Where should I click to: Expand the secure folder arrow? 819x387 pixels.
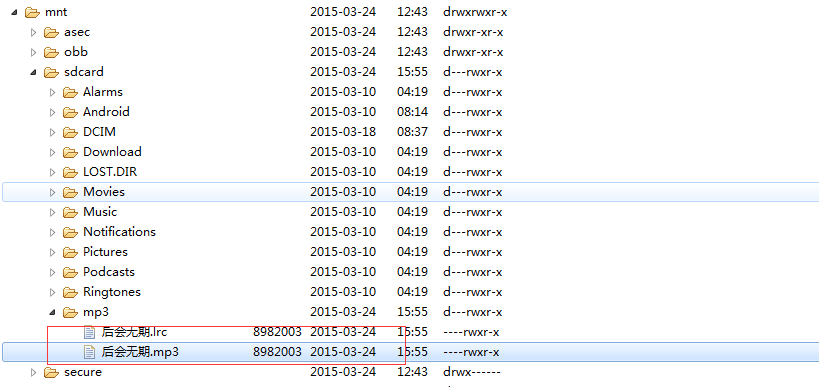tap(33, 372)
